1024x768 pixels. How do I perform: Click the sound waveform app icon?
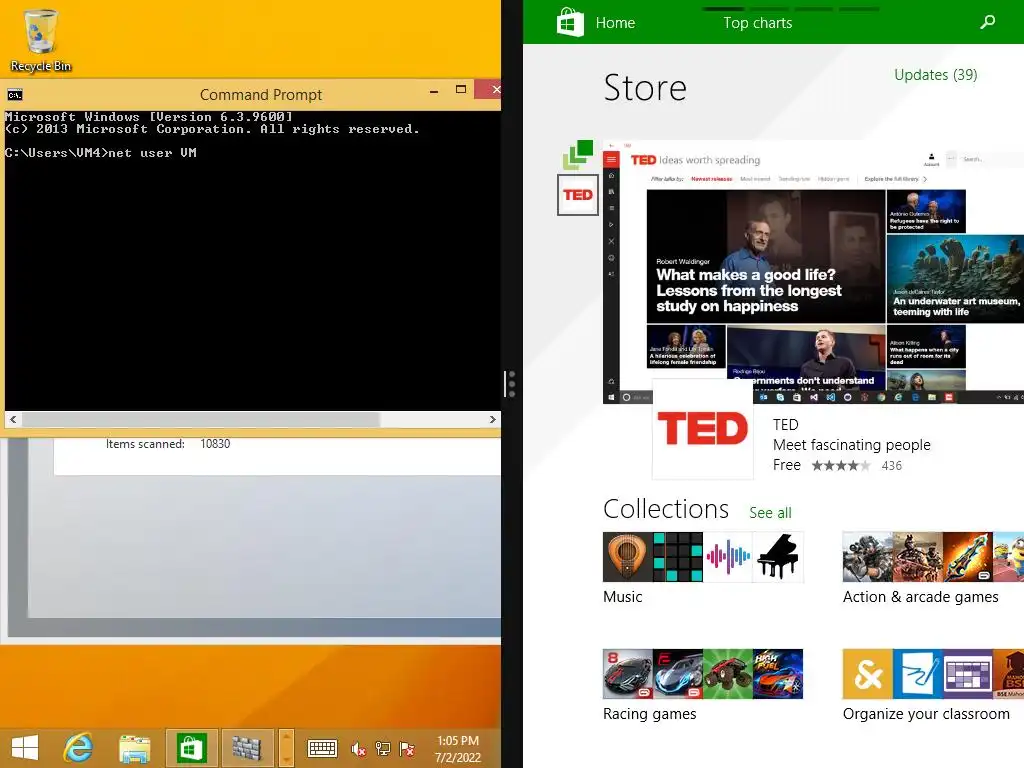[x=728, y=557]
